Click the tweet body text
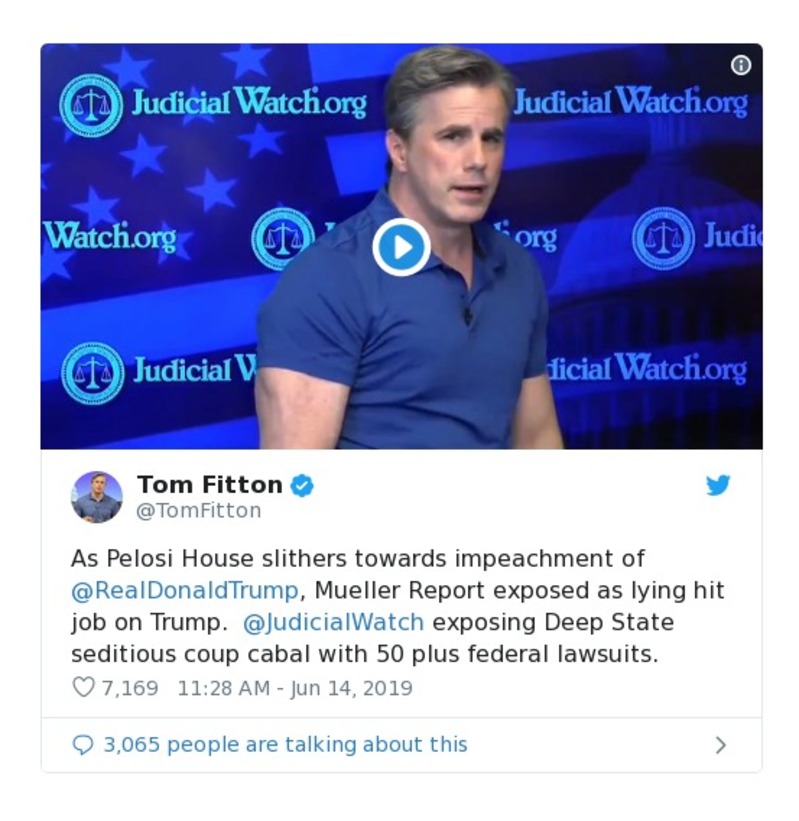The image size is (799, 821). (x=398, y=606)
